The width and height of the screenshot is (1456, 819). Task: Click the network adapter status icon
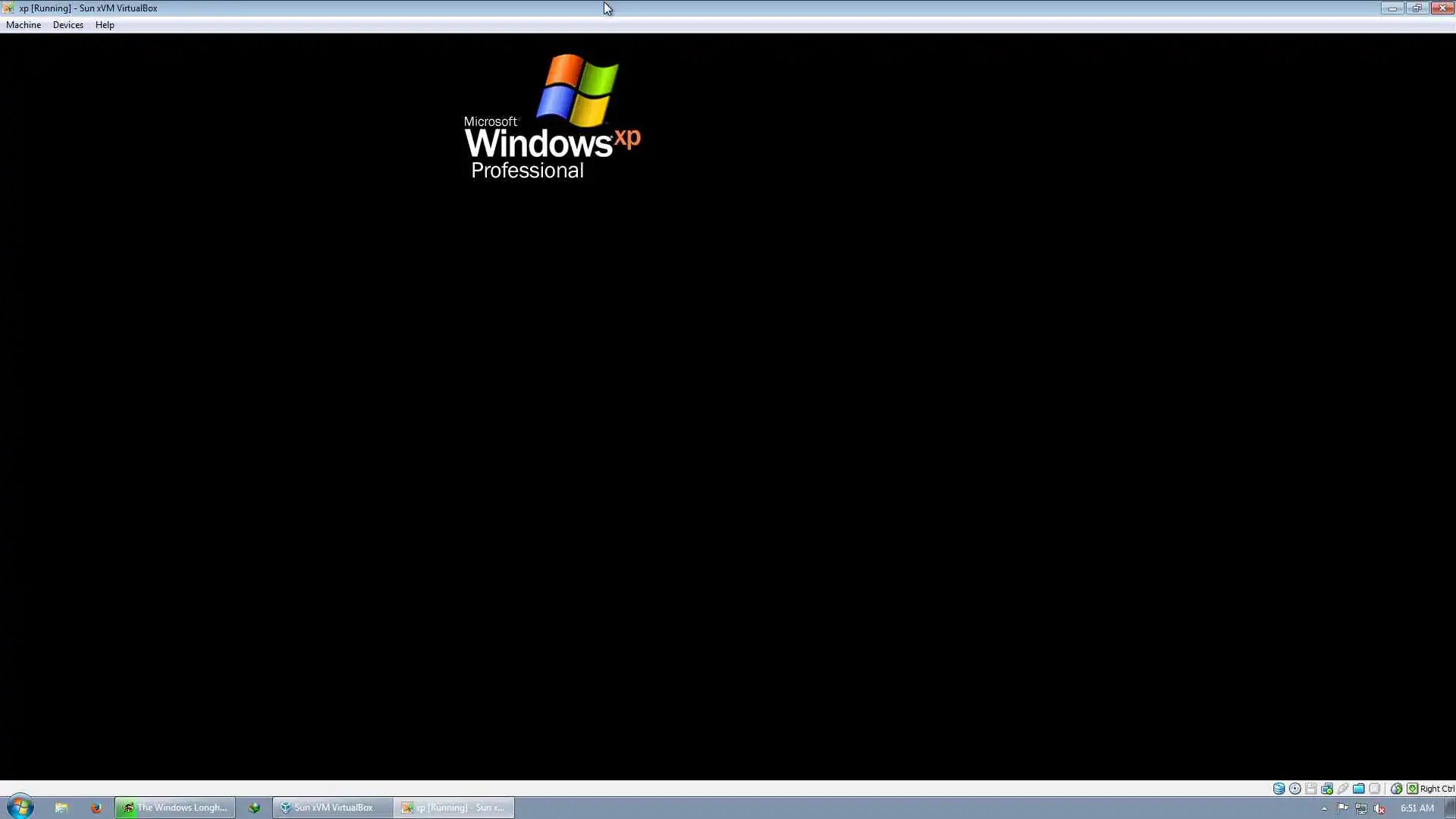[x=1326, y=789]
